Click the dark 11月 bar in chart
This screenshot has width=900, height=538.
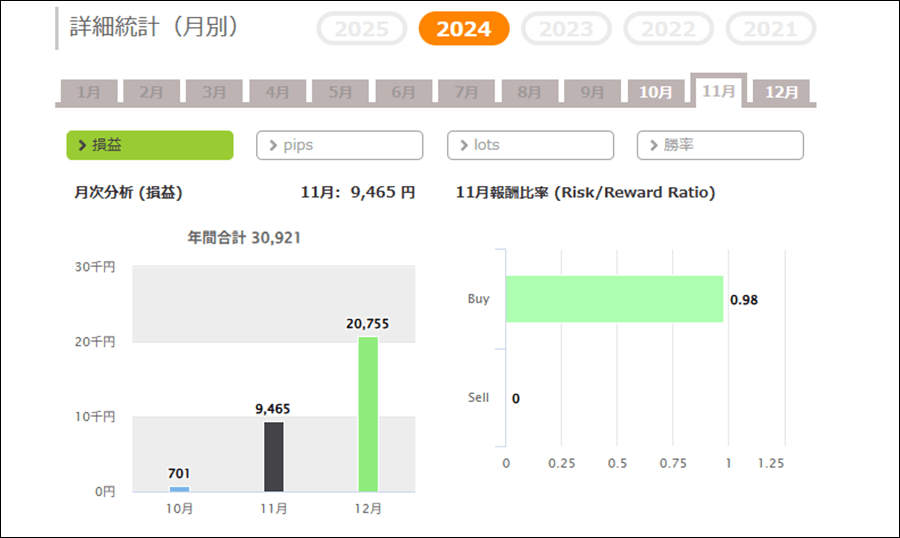click(x=274, y=456)
